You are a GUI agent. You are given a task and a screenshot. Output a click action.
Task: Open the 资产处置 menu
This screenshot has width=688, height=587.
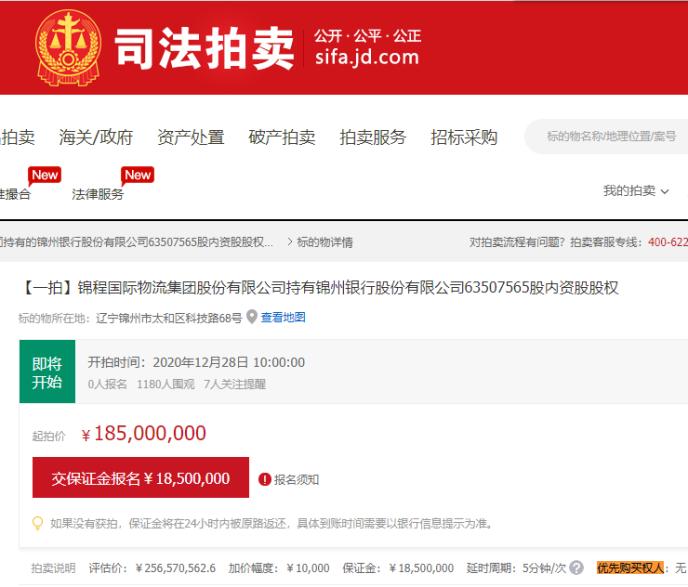[191, 138]
